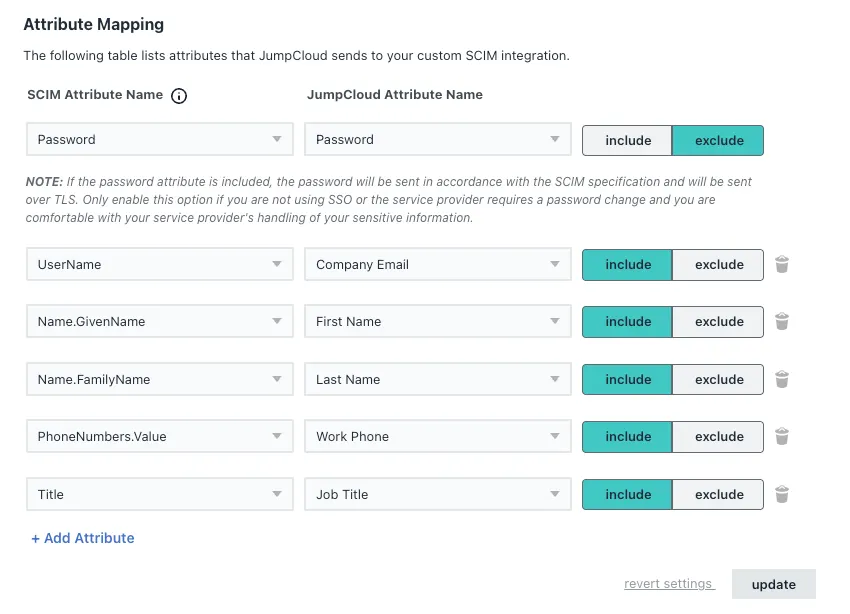
Task: Include the Password attribute
Action: pos(626,140)
